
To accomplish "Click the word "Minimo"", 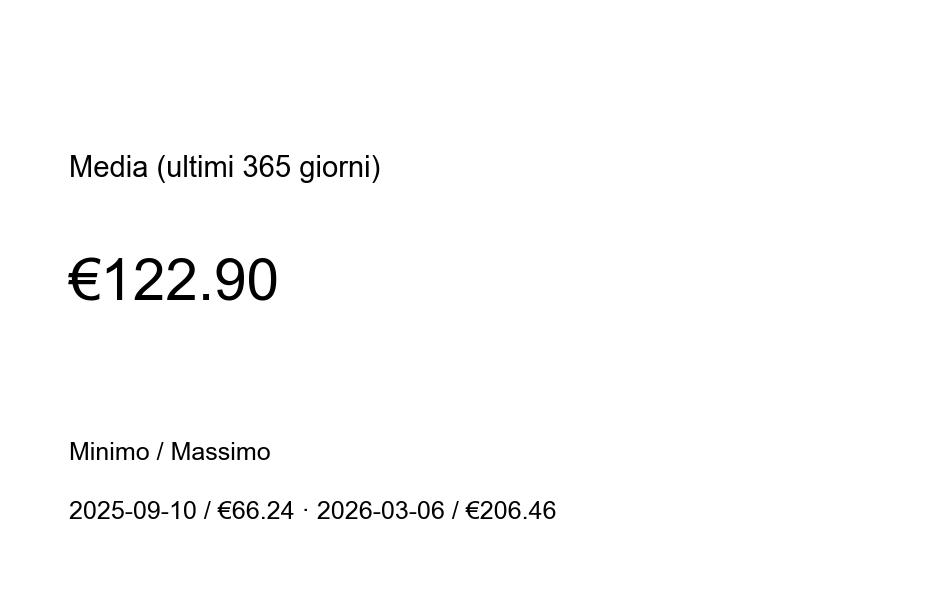I will click(109, 452).
